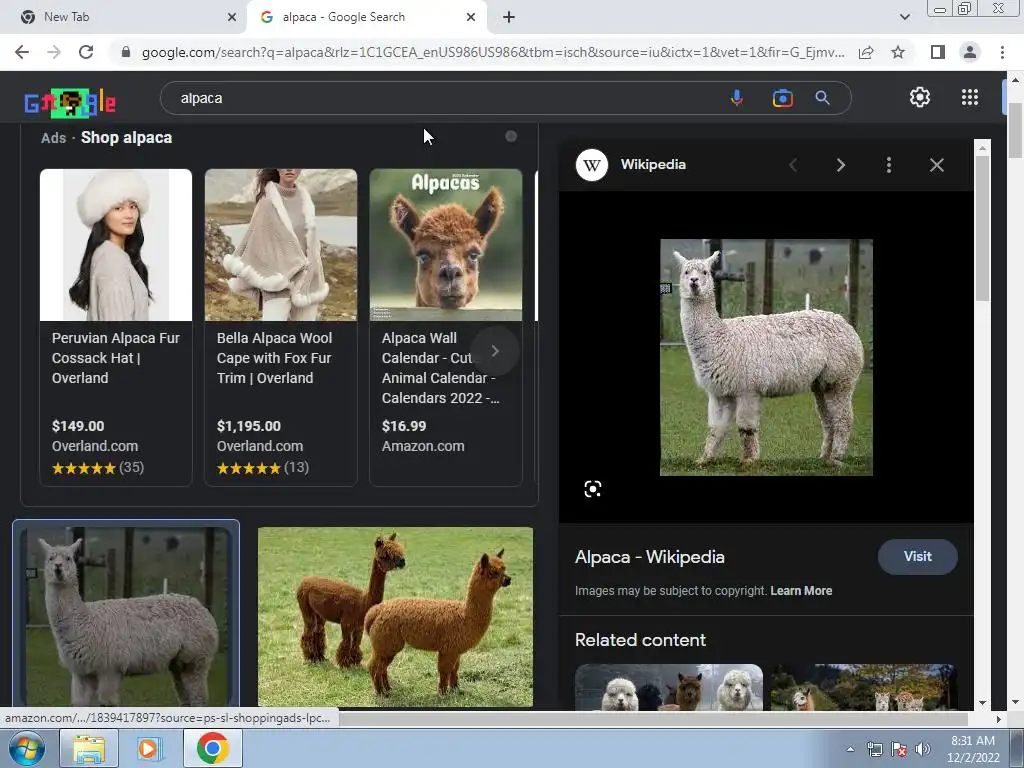Open the Google apps grid
The image size is (1024, 768).
coord(970,97)
